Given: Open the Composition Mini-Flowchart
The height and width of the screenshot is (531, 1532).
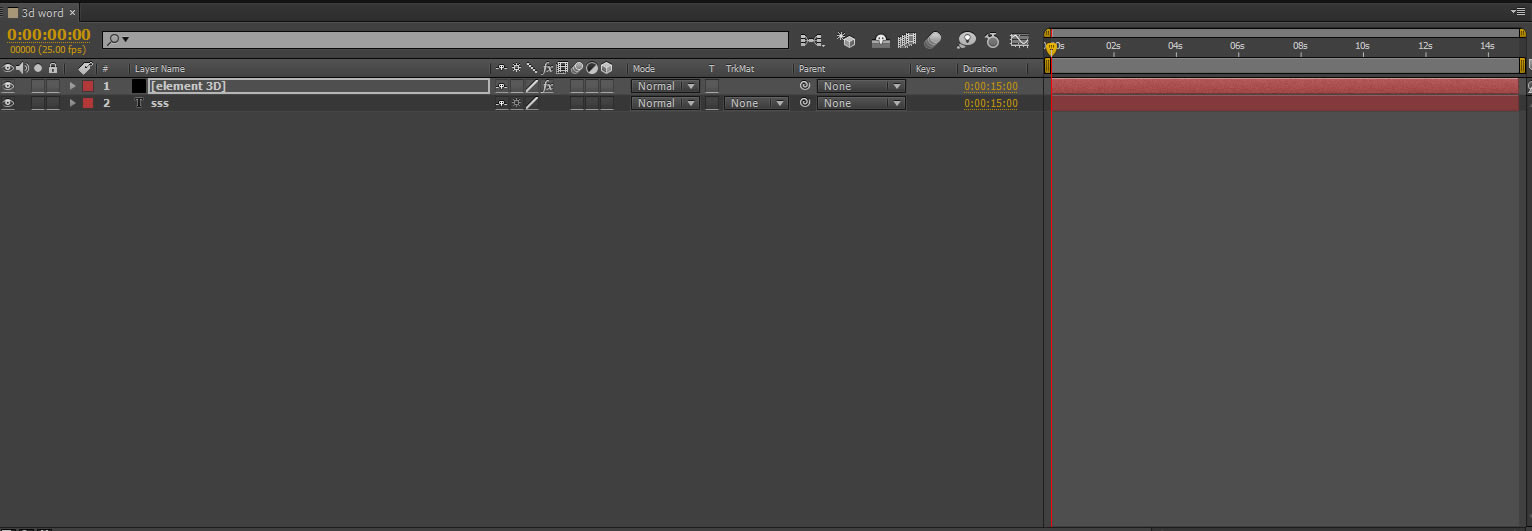Looking at the screenshot, I should pos(812,40).
